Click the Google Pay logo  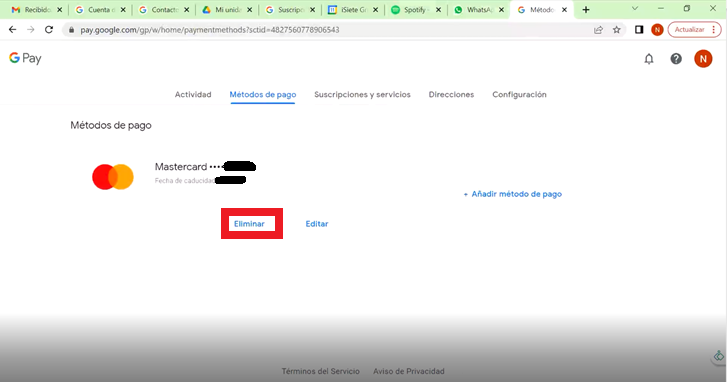26,58
